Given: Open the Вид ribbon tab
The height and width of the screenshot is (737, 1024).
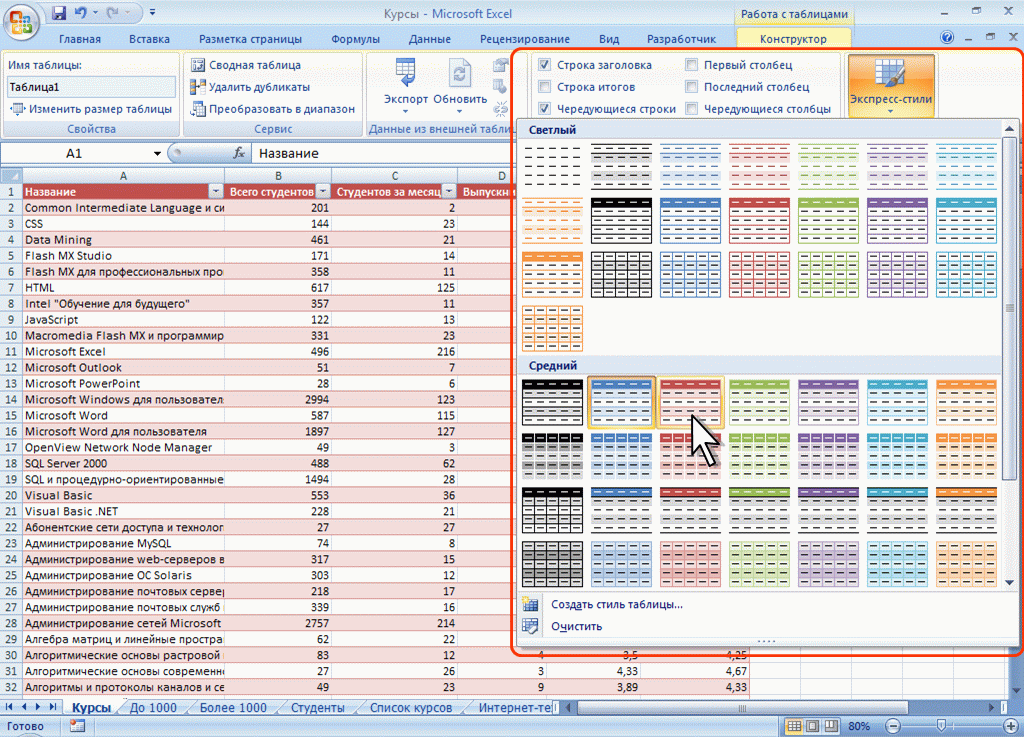Looking at the screenshot, I should click(609, 39).
